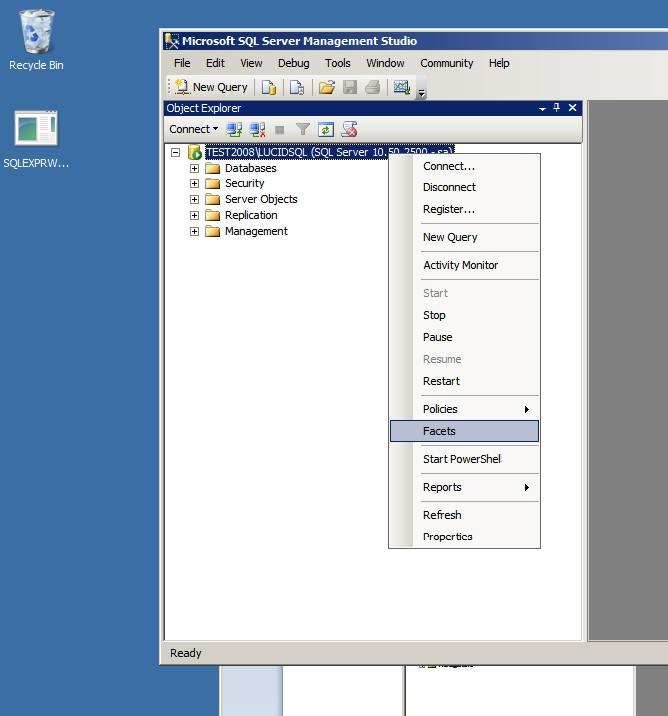Open the File menu
Screen dimensions: 668x716
click(182, 63)
